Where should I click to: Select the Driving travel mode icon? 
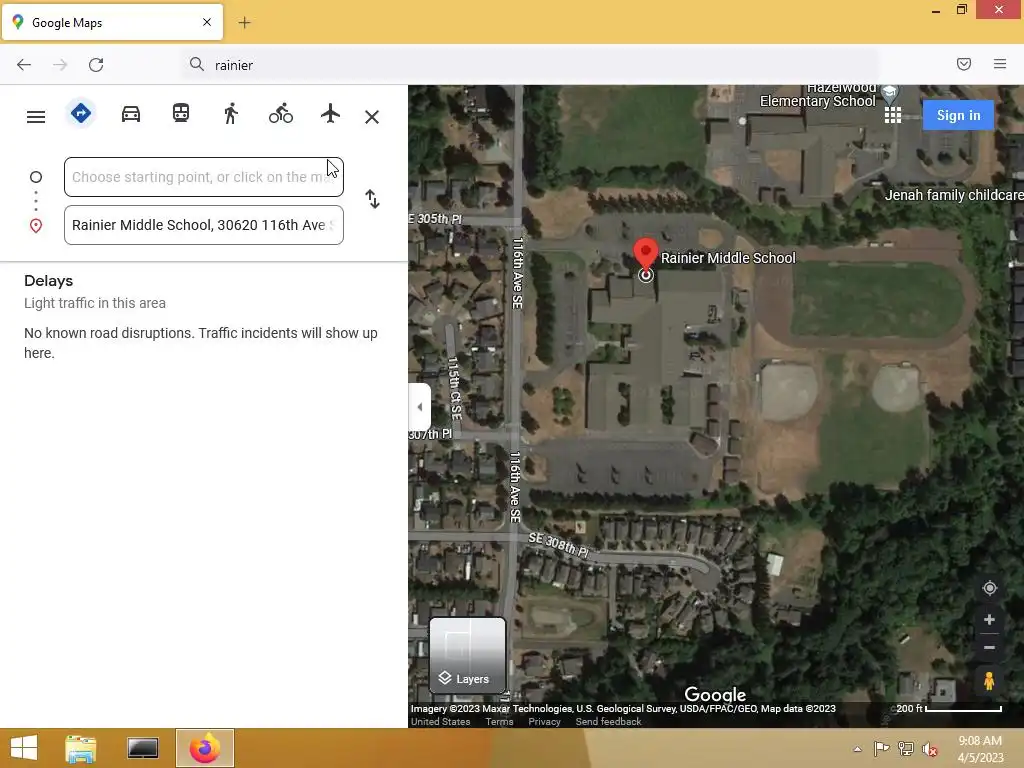pos(131,114)
